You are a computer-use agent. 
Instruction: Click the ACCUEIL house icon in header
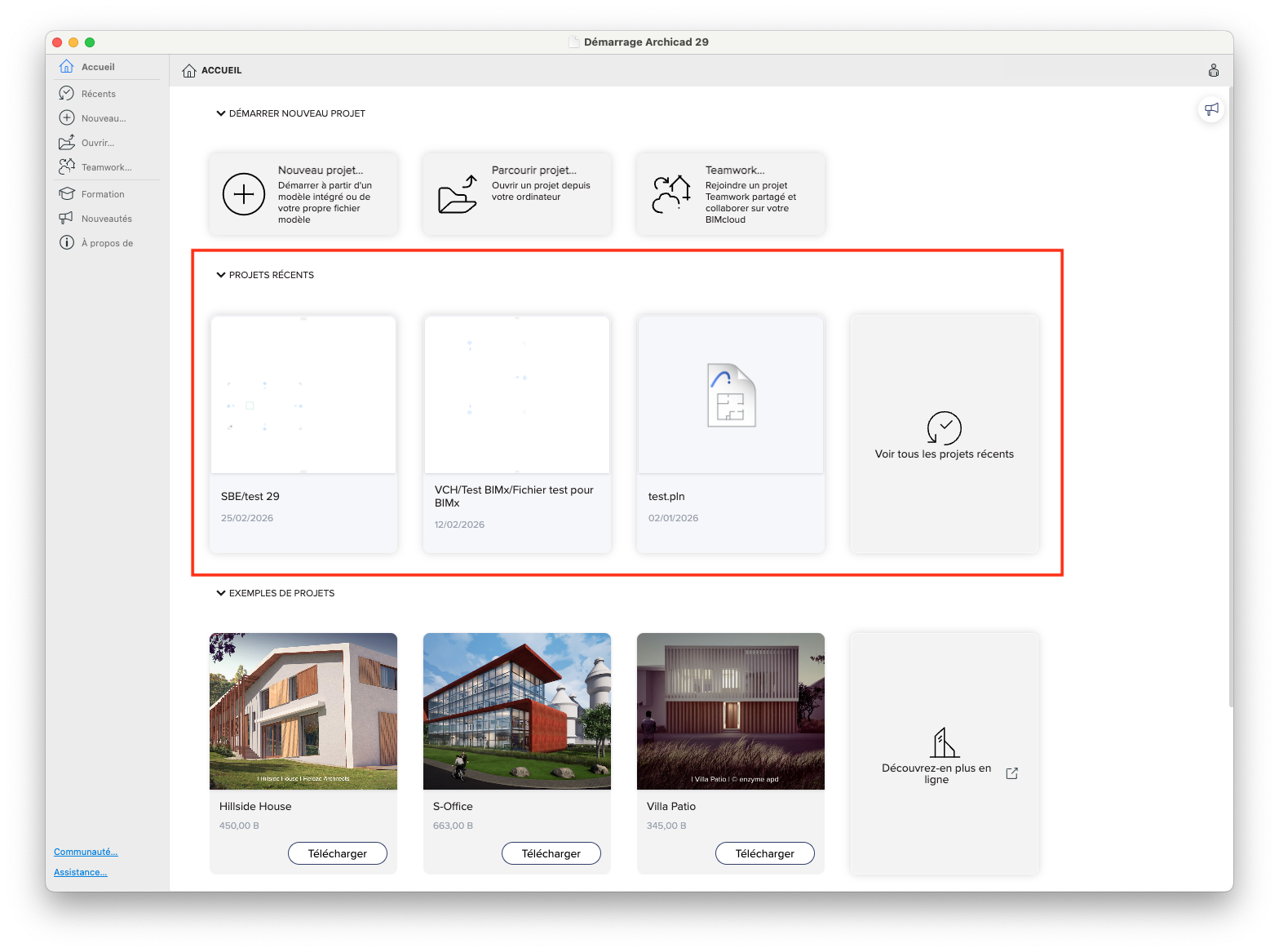(x=189, y=70)
